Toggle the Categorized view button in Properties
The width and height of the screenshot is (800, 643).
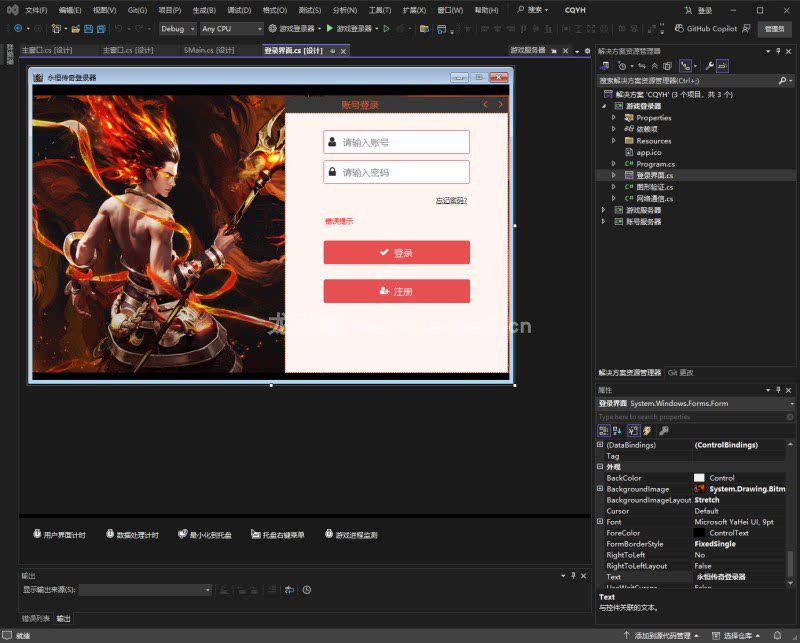pos(604,430)
